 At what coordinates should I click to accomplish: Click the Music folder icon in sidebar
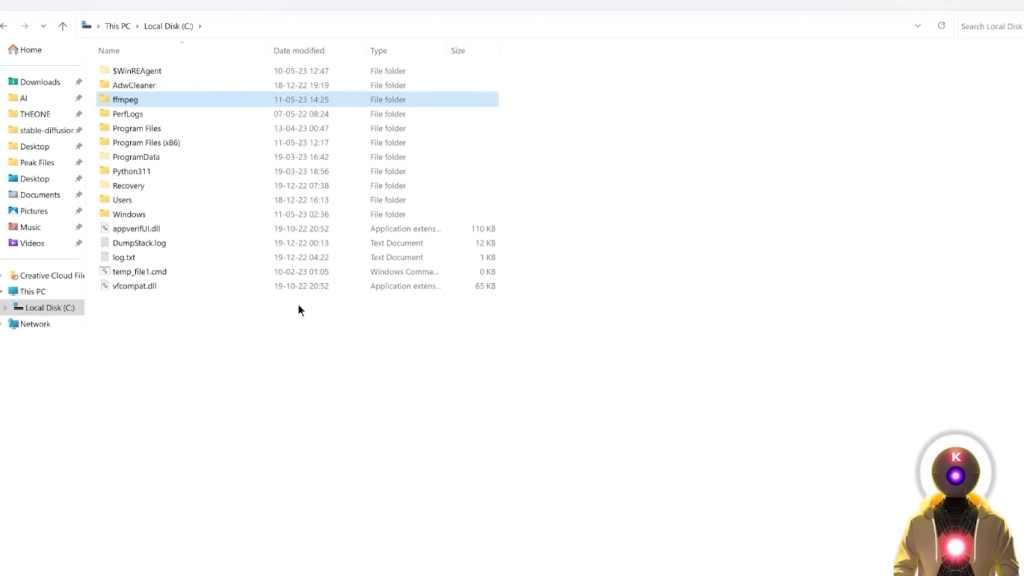click(x=13, y=227)
